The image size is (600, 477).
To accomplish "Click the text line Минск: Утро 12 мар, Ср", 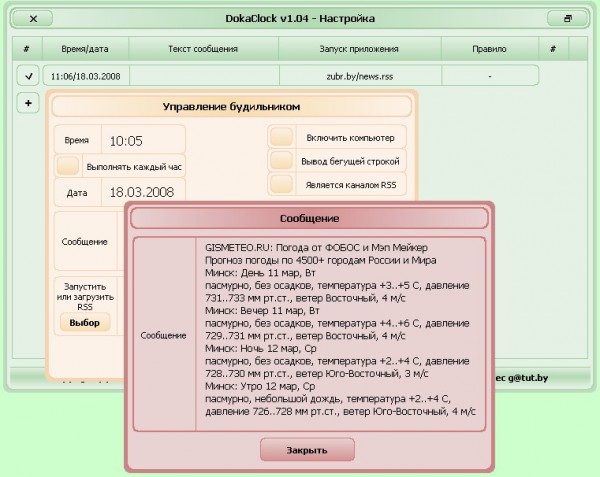I will pyautogui.click(x=260, y=386).
